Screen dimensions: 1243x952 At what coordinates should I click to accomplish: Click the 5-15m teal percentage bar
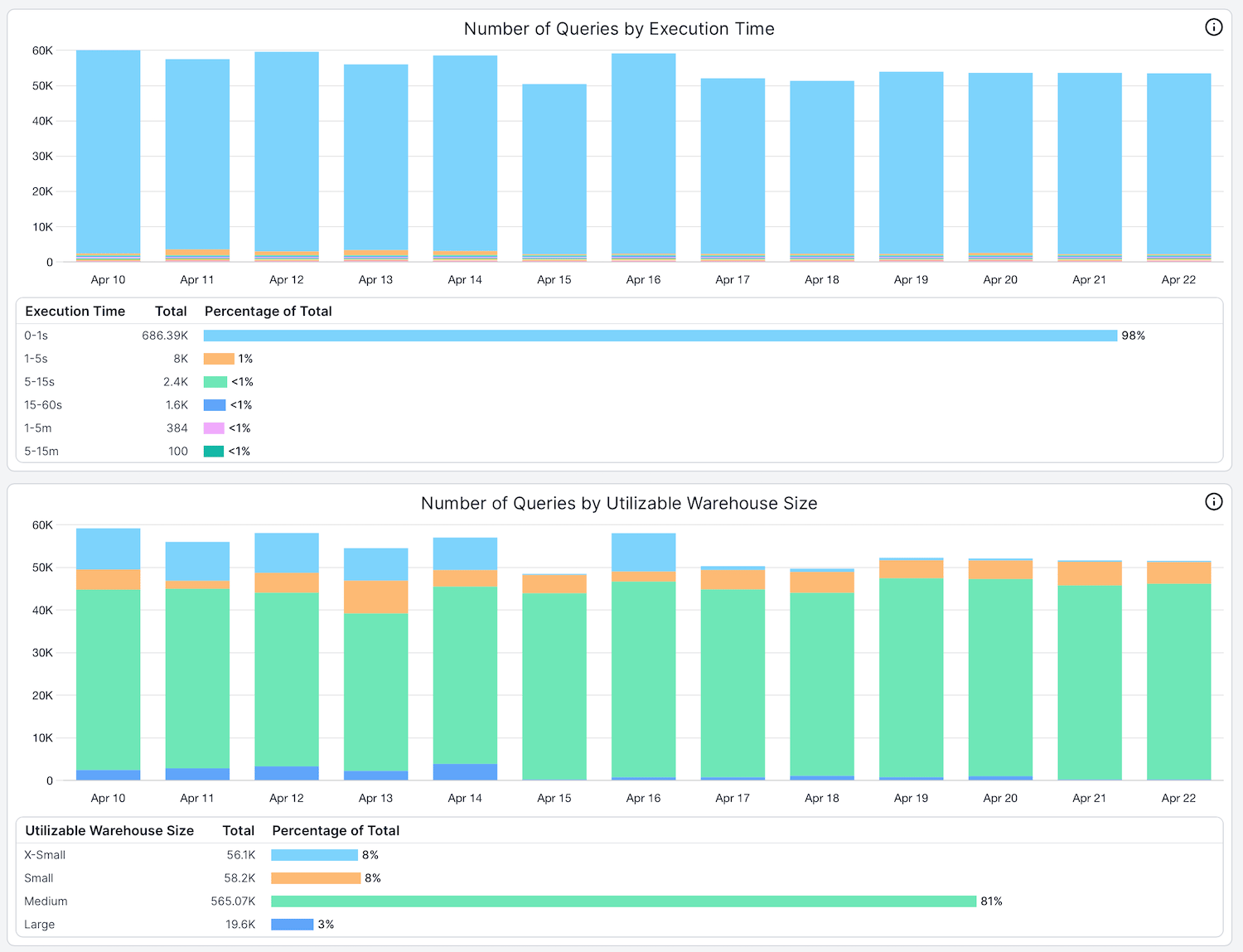(214, 452)
